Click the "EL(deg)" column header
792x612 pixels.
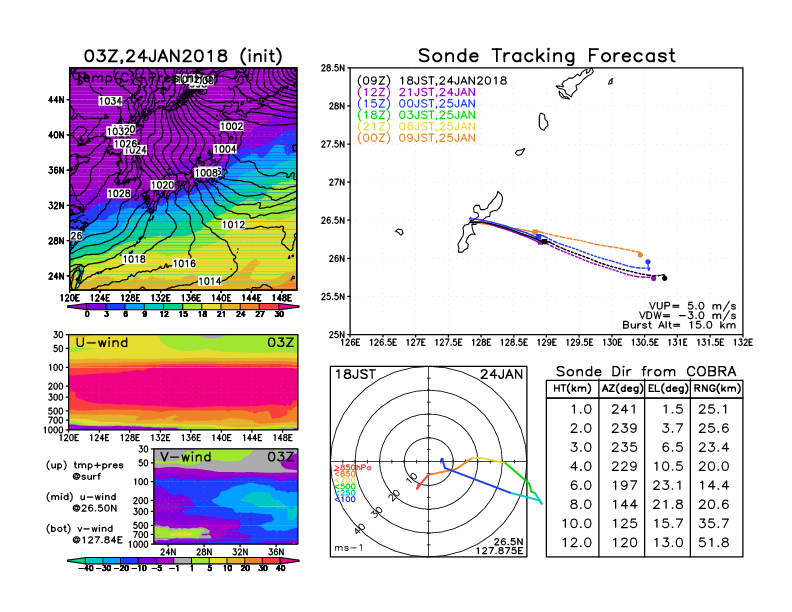click(x=668, y=388)
